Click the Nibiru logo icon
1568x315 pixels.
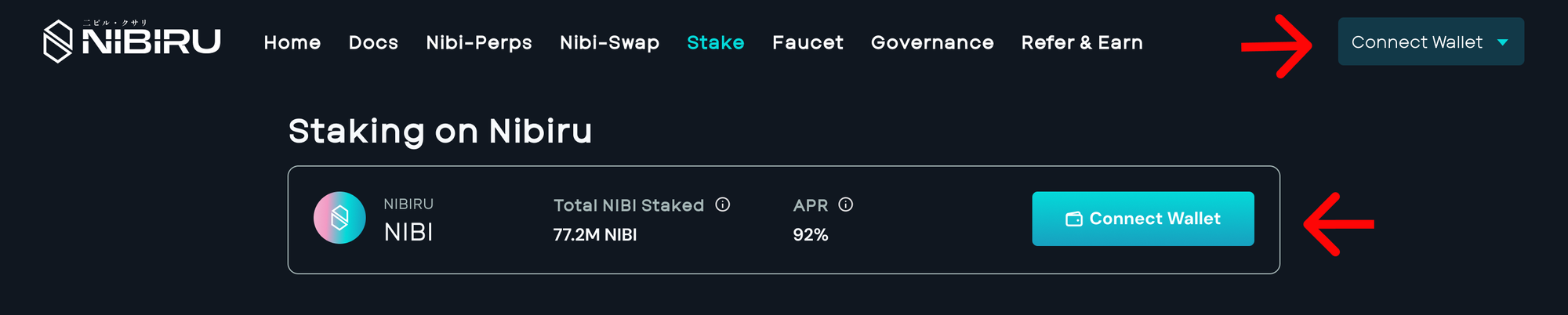[58, 42]
